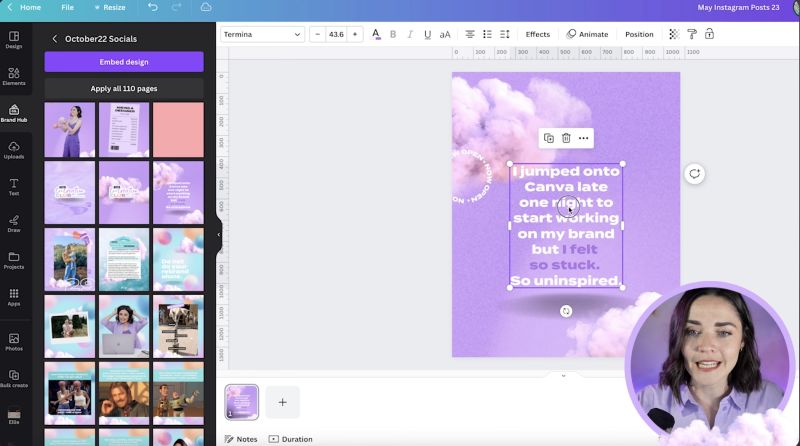Image resolution: width=800 pixels, height=446 pixels.
Task: Delete the selected text box
Action: pyautogui.click(x=566, y=138)
